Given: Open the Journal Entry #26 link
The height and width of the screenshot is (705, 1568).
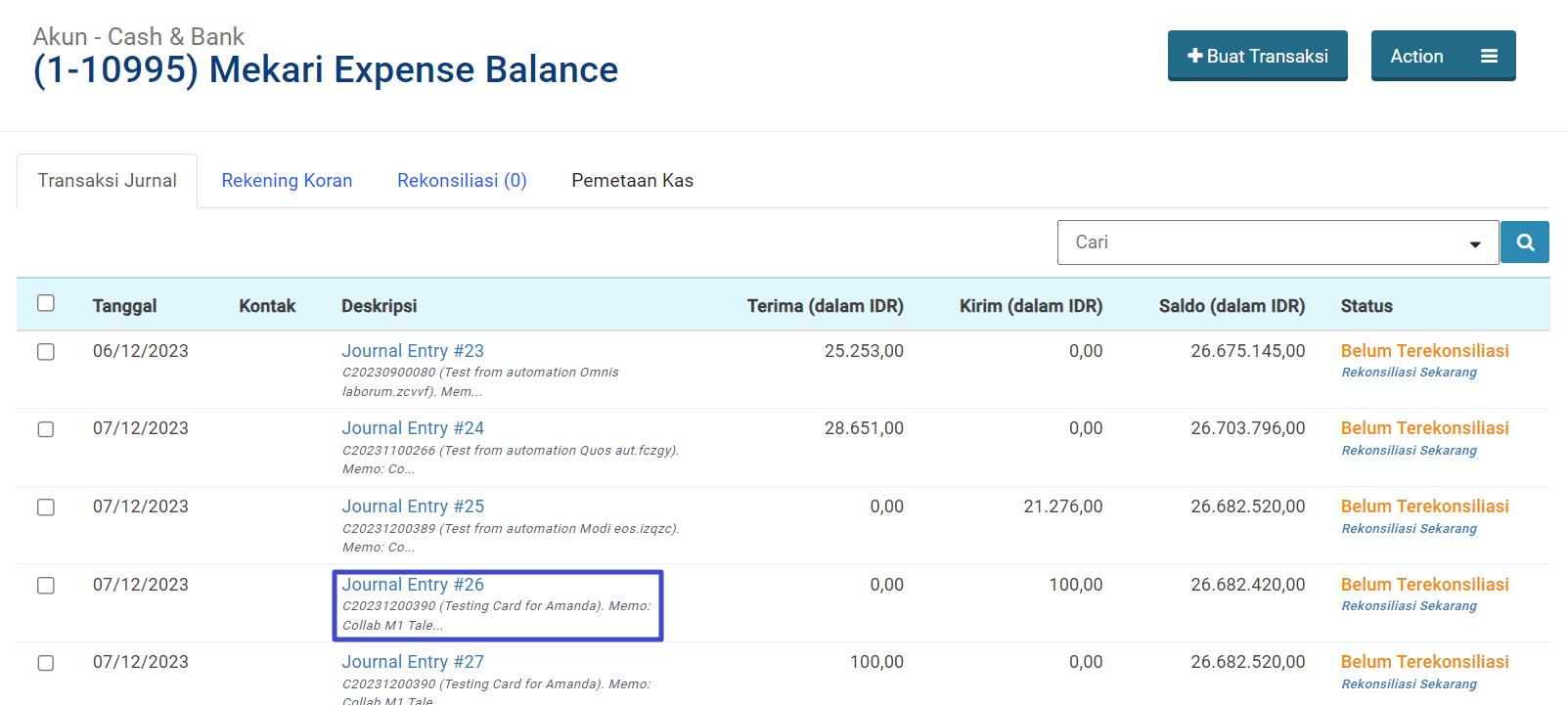Looking at the screenshot, I should coord(413,585).
